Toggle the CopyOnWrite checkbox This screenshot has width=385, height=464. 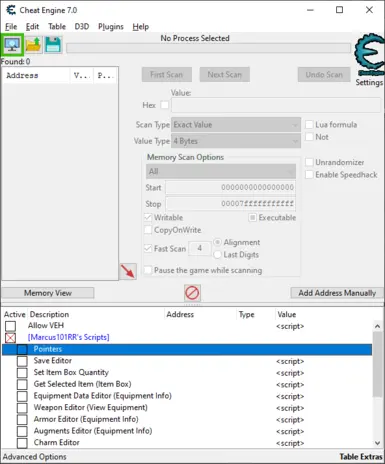click(148, 230)
